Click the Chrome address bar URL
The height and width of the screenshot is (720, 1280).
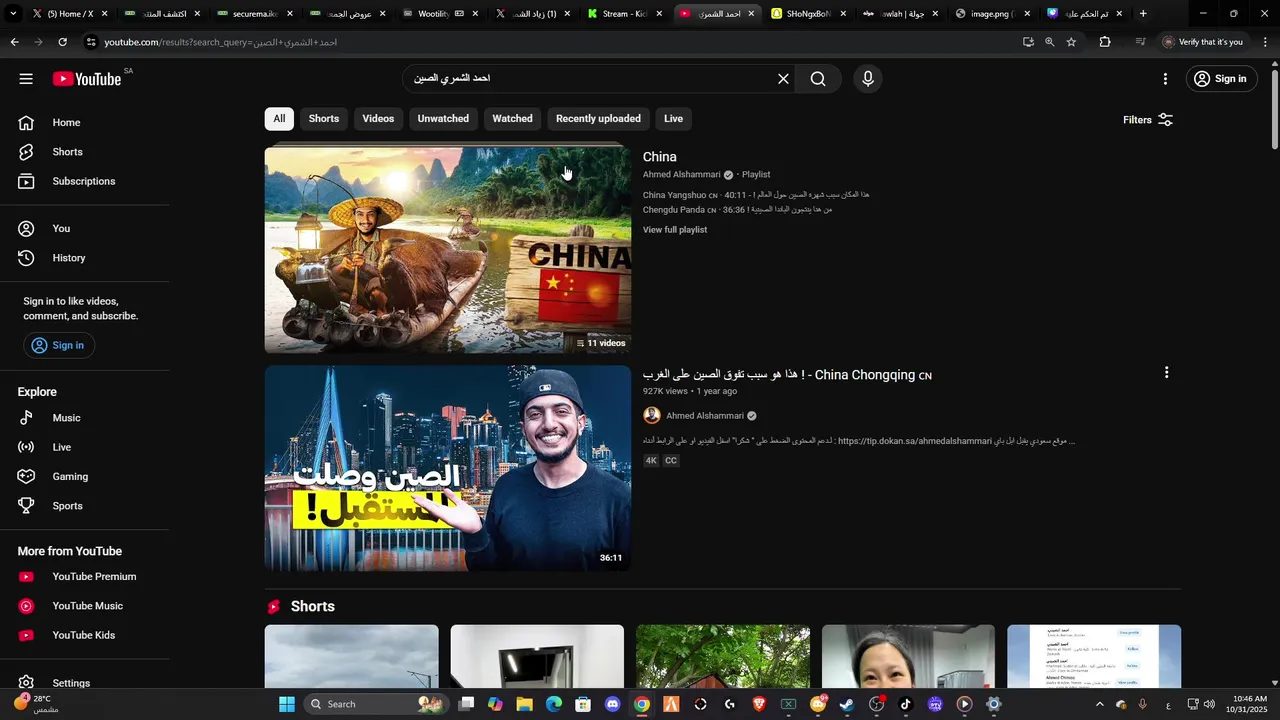coord(220,42)
